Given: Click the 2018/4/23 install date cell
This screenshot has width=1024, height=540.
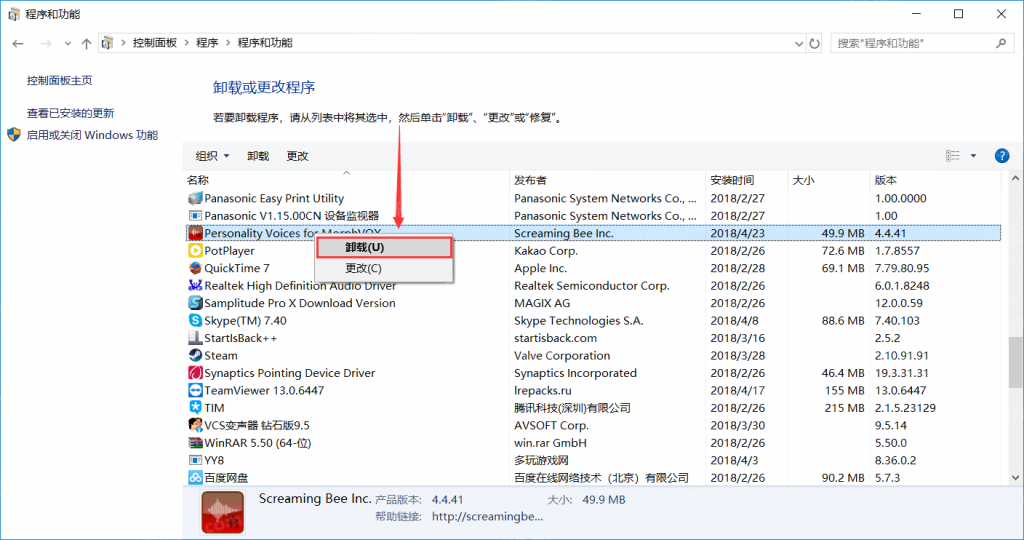Looking at the screenshot, I should click(x=737, y=233).
